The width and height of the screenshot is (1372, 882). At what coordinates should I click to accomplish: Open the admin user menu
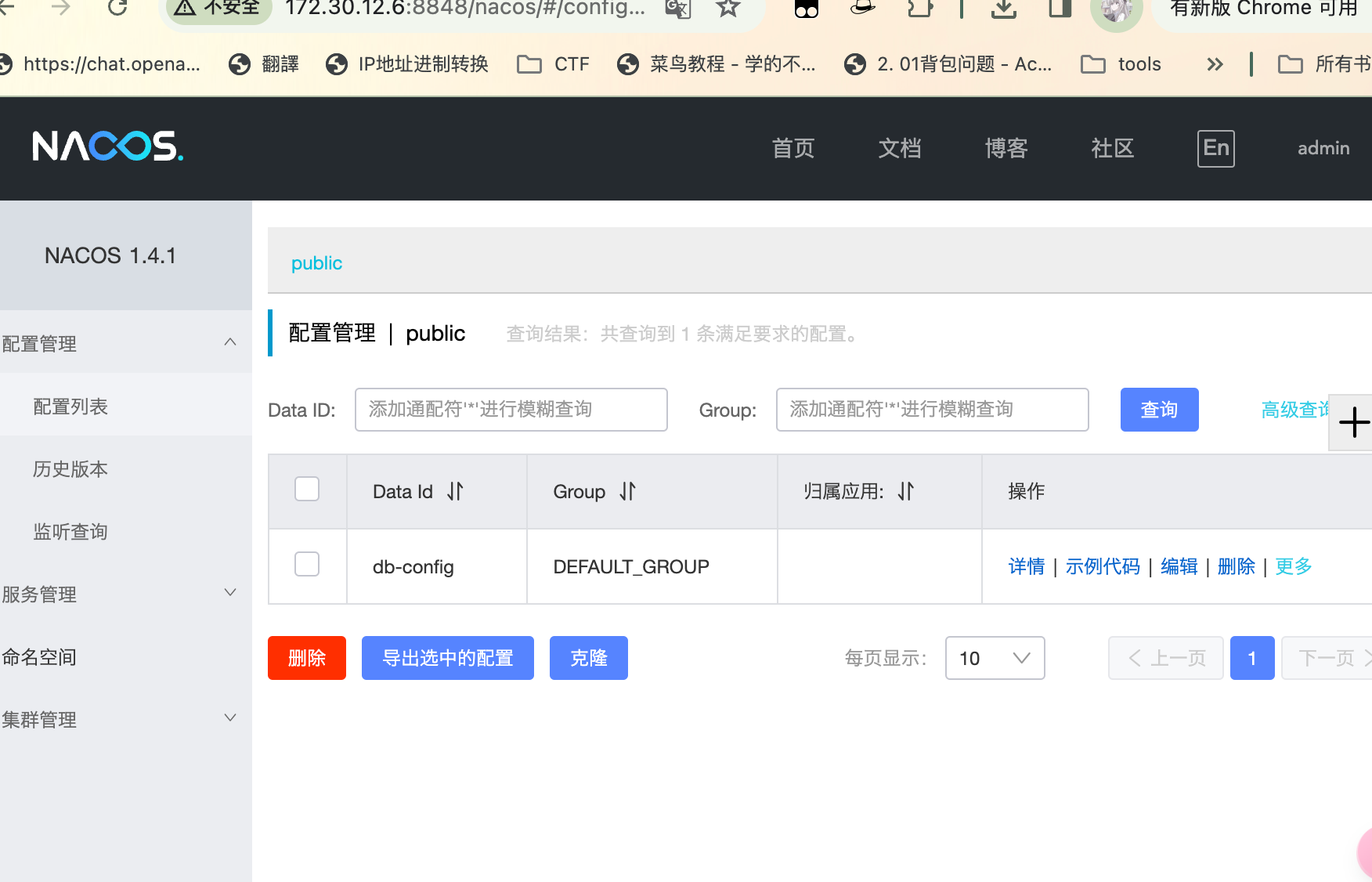(1323, 148)
